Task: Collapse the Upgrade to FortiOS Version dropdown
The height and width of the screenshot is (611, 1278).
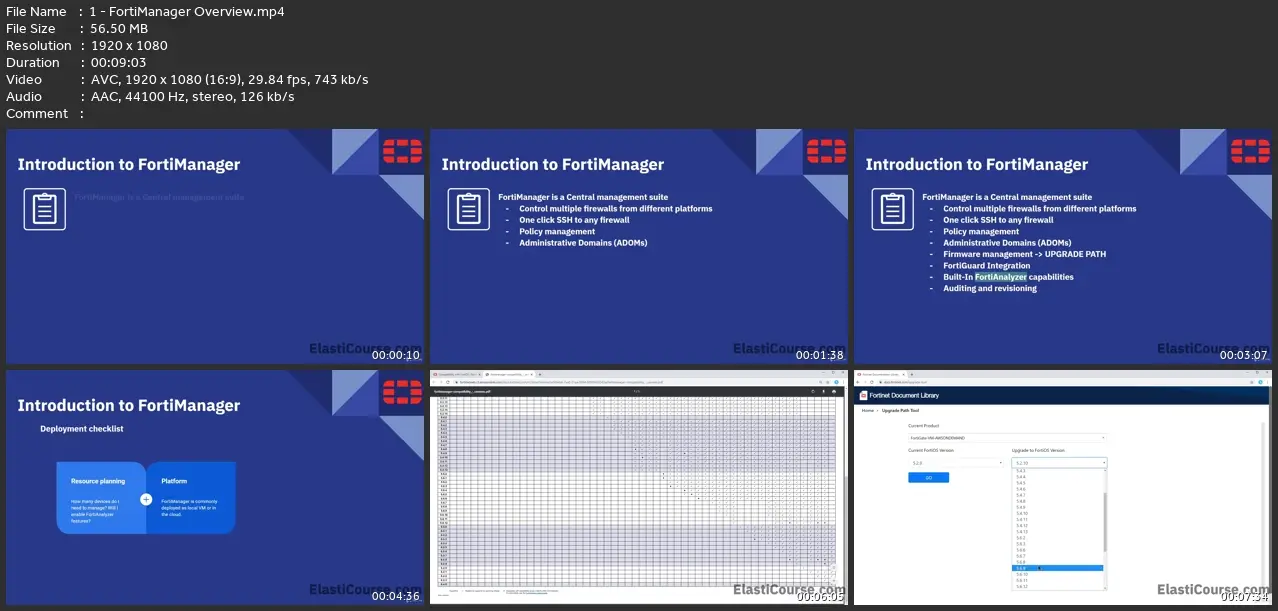Action: pyautogui.click(x=1059, y=463)
